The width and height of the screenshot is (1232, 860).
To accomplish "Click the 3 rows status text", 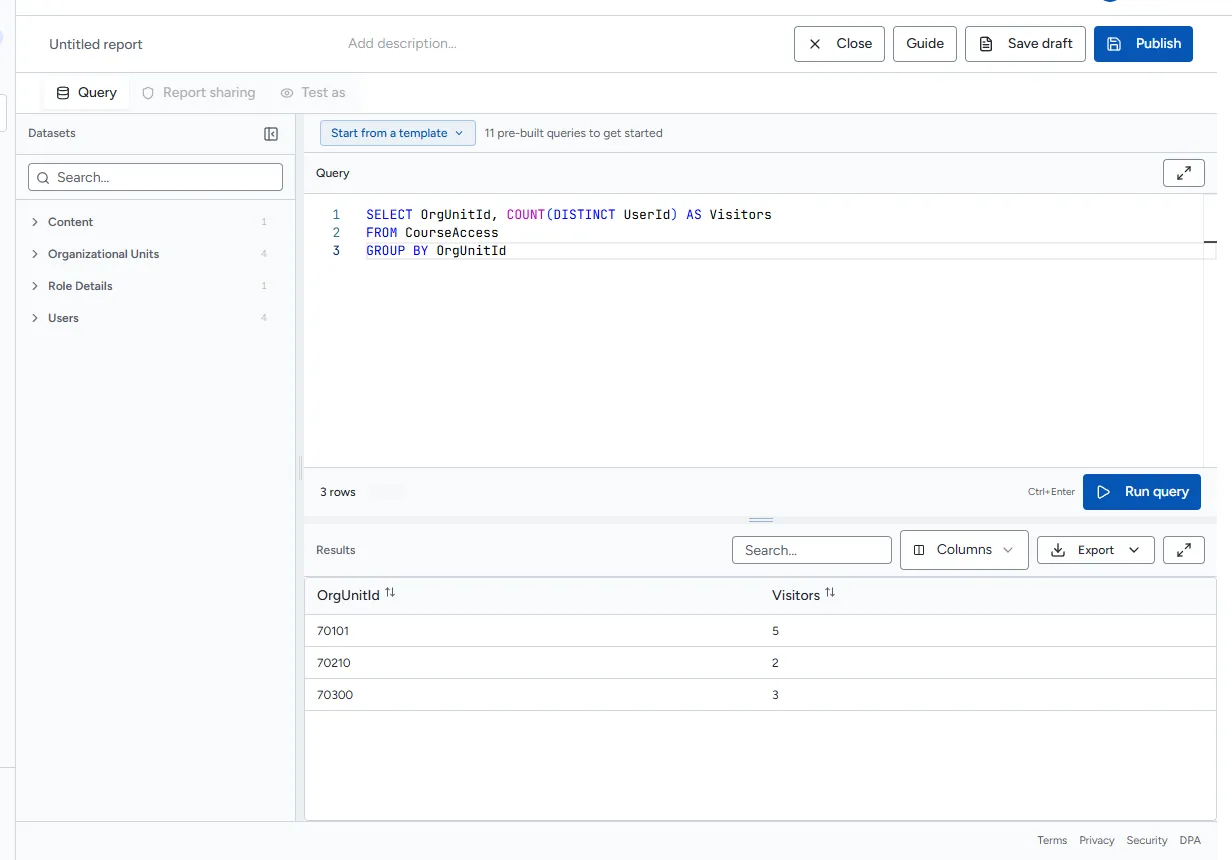I will (x=338, y=492).
